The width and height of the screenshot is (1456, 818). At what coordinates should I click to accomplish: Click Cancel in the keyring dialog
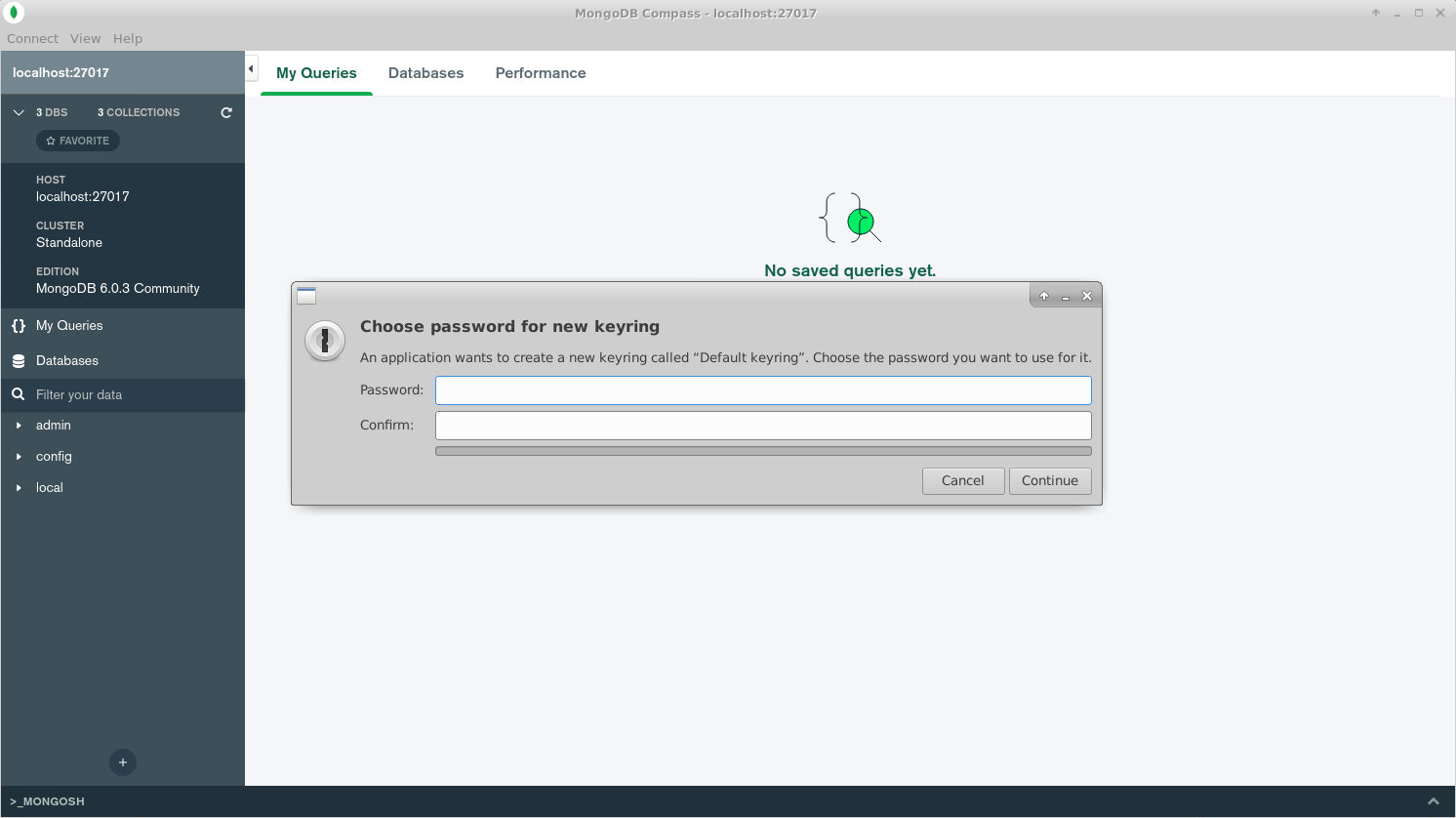click(963, 480)
